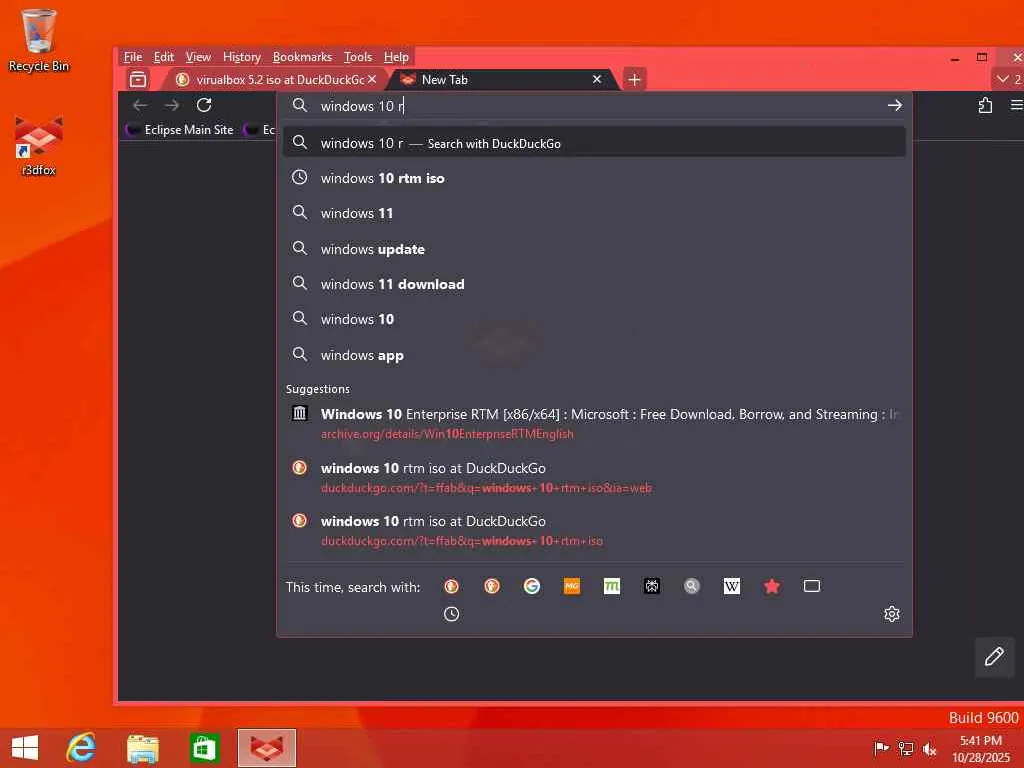Click the Go arrow in address bar
This screenshot has width=1024, height=768.
895,105
